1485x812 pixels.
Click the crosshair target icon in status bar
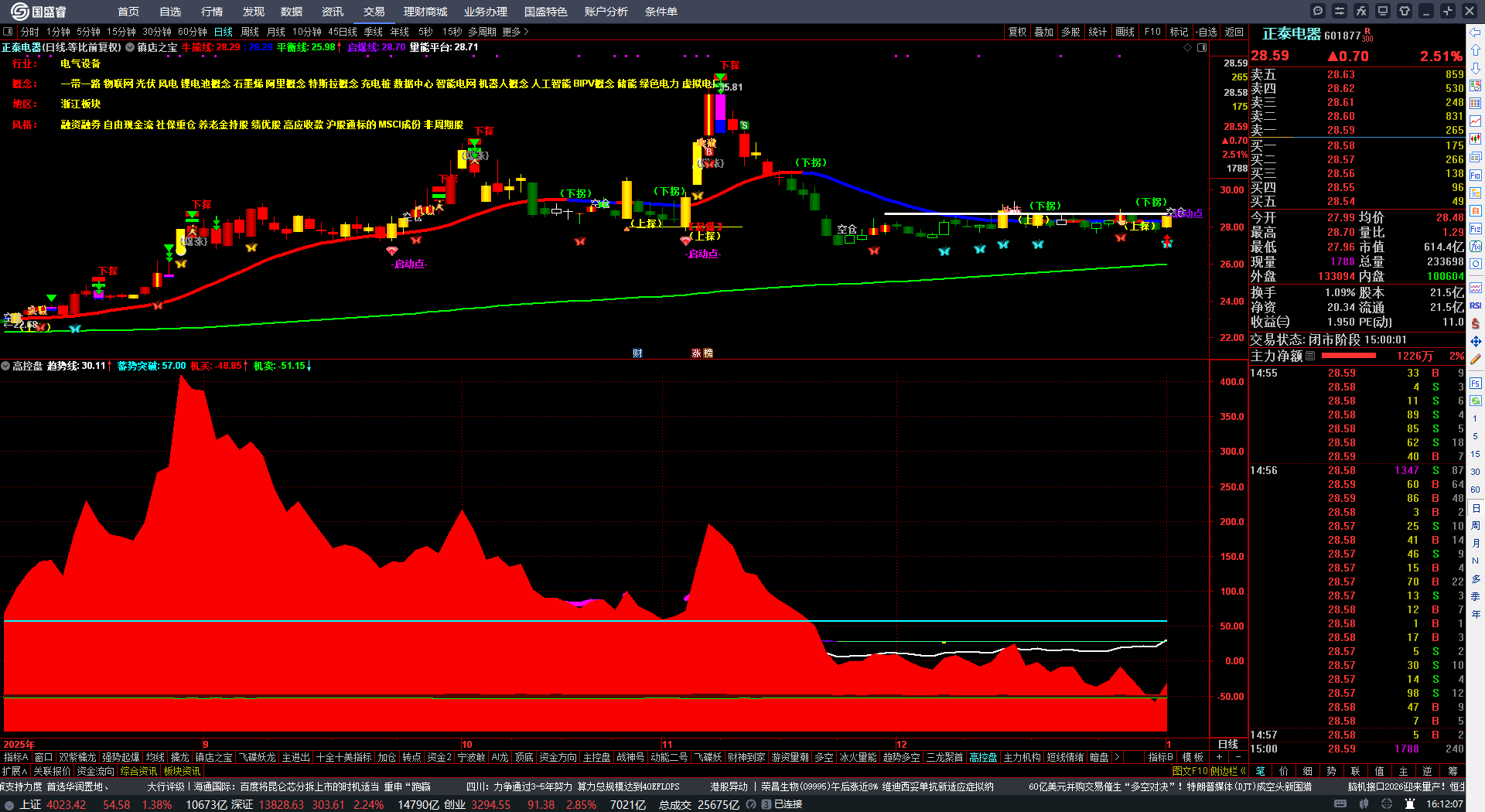pos(1387,804)
